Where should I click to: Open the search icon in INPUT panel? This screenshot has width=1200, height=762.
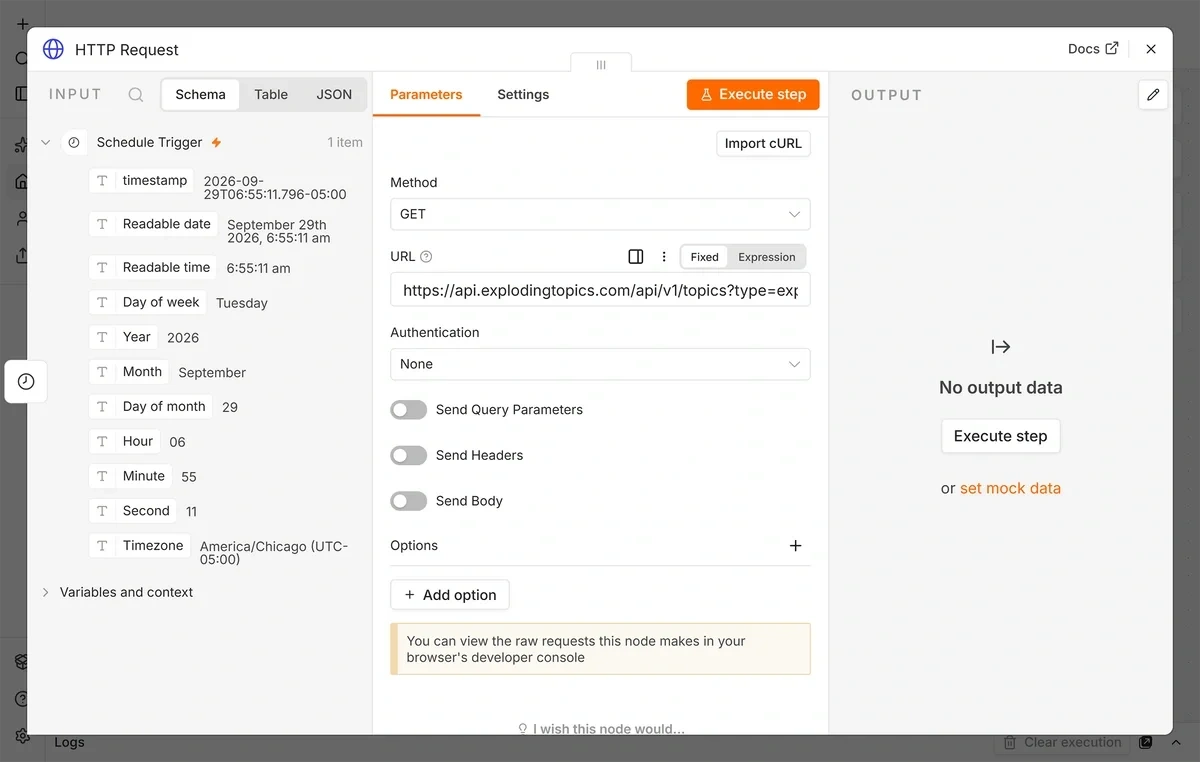pos(136,95)
